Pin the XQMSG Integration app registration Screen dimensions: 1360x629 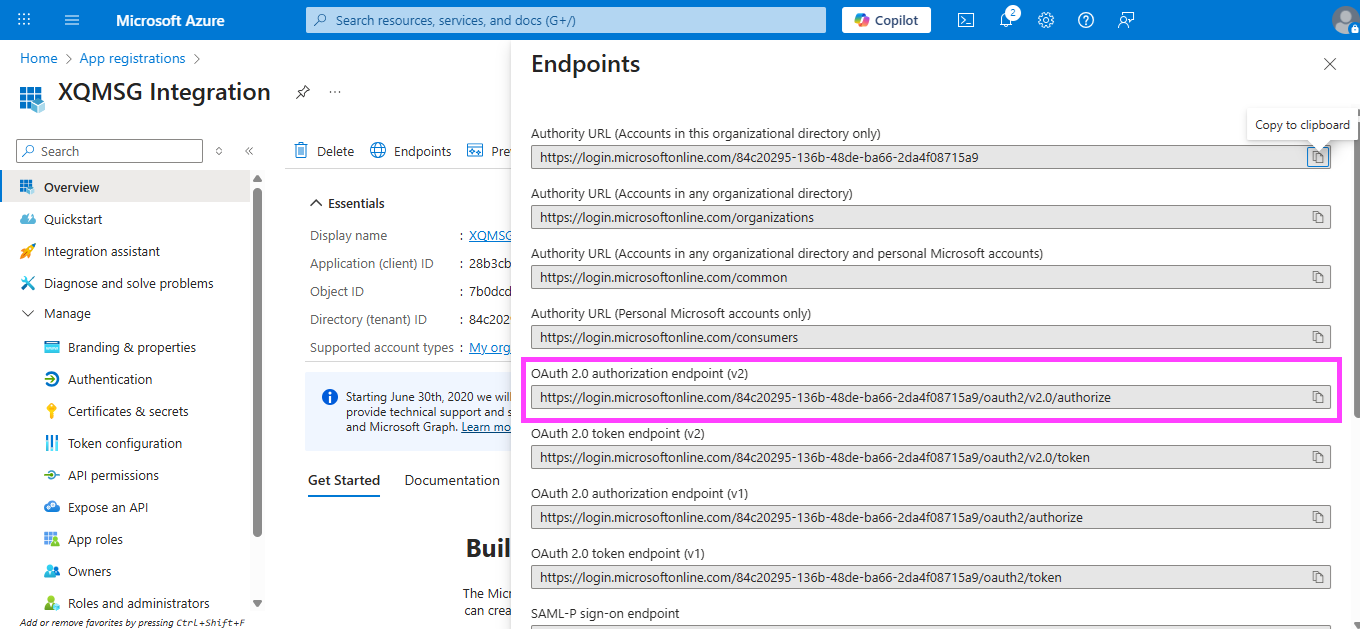pyautogui.click(x=302, y=92)
